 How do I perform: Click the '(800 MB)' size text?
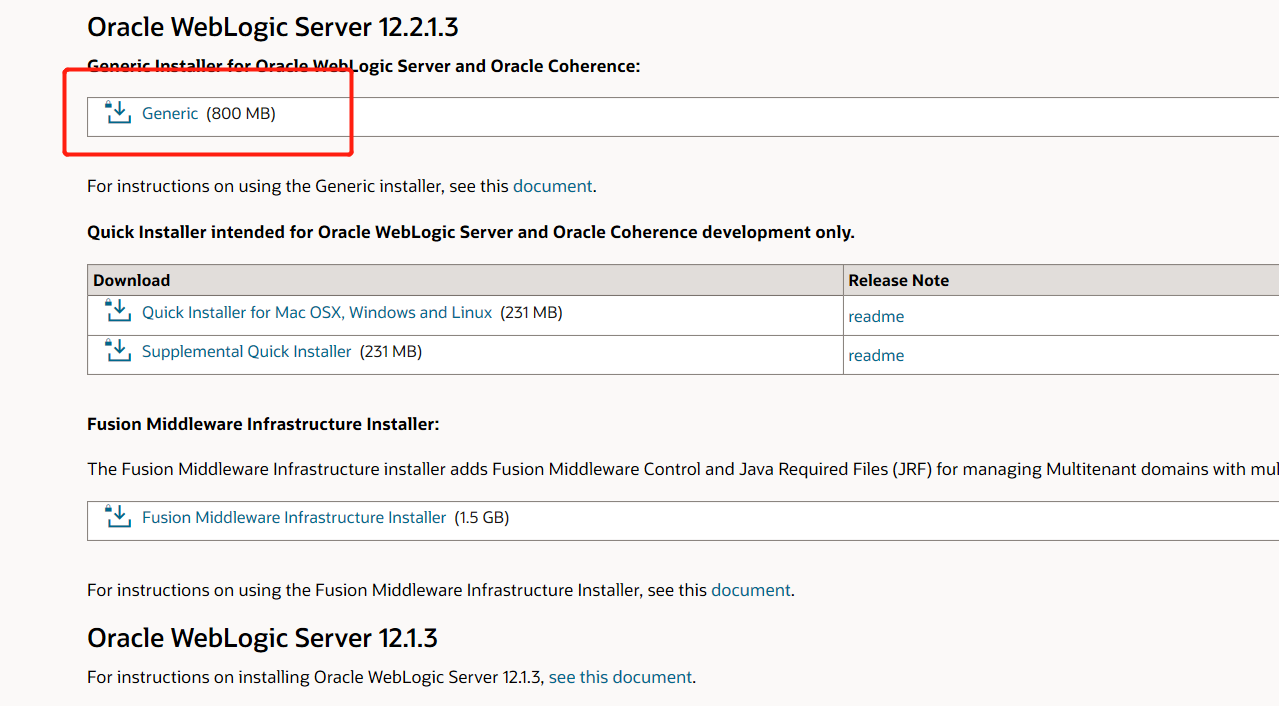click(x=241, y=114)
